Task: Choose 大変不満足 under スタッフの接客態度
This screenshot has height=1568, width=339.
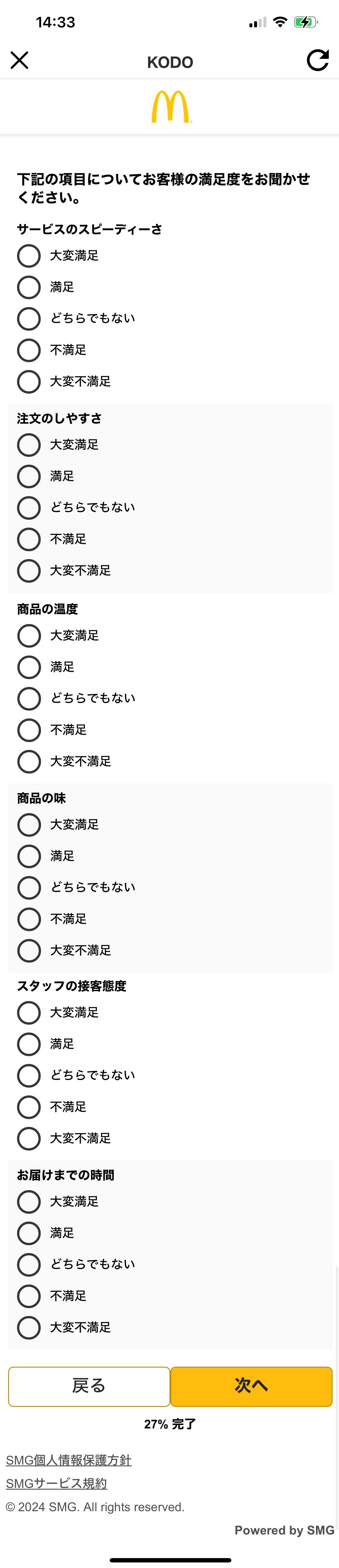Action: [29, 1138]
